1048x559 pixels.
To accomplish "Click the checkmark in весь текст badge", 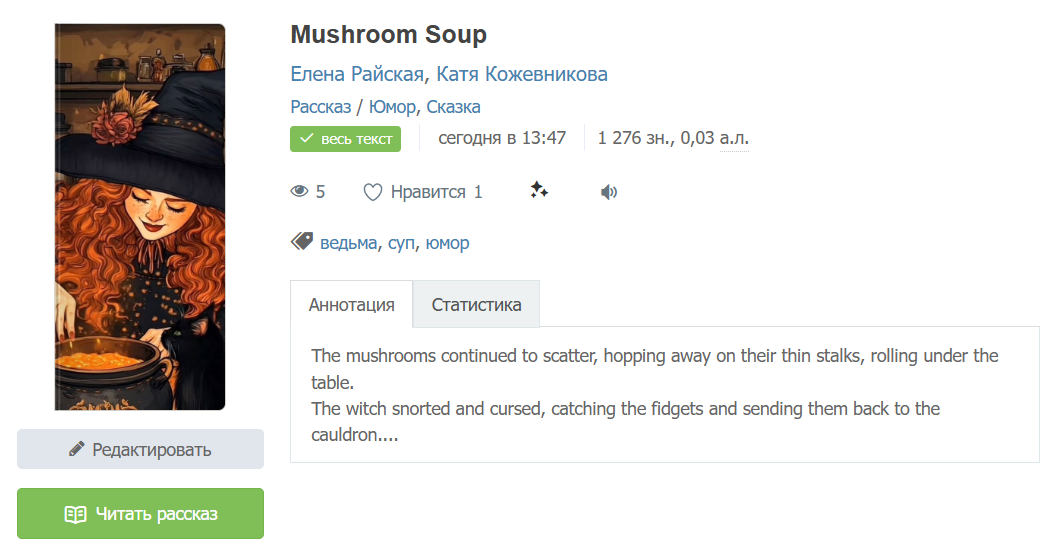I will pos(307,139).
